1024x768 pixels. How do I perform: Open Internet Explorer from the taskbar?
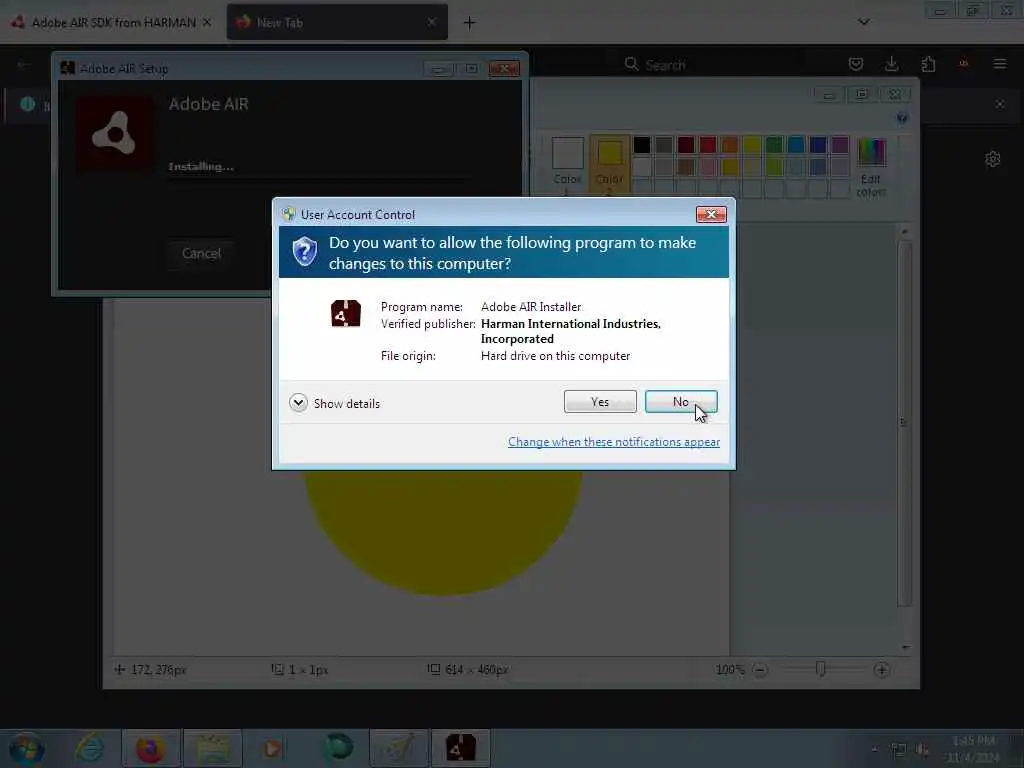[89, 748]
